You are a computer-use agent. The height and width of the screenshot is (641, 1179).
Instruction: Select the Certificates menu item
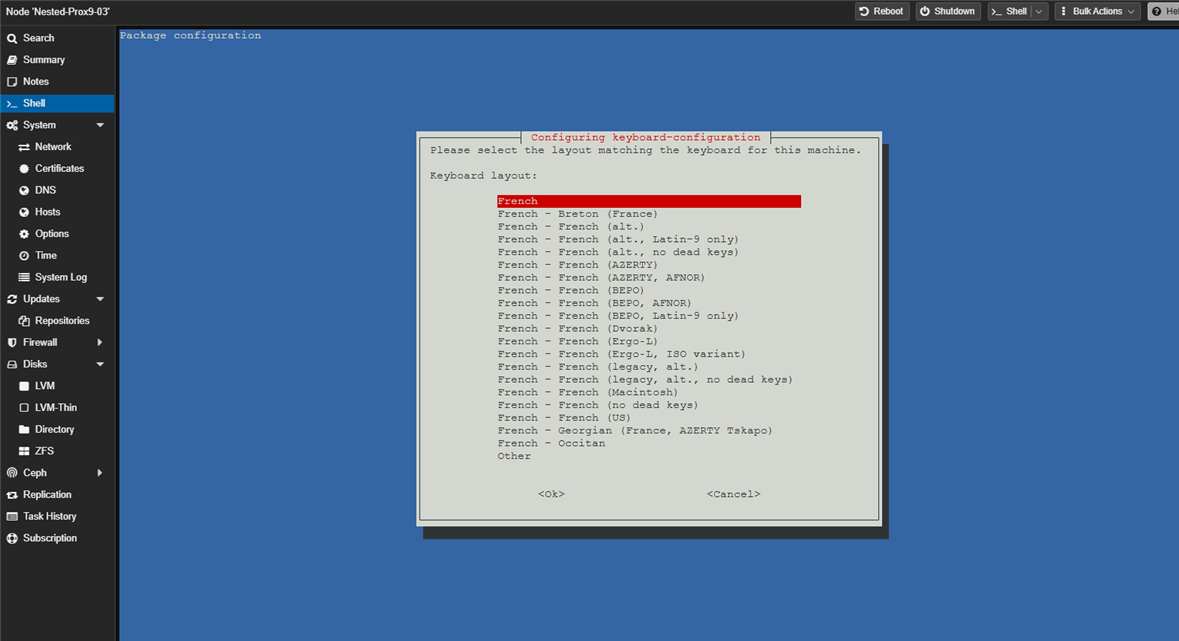(x=59, y=169)
